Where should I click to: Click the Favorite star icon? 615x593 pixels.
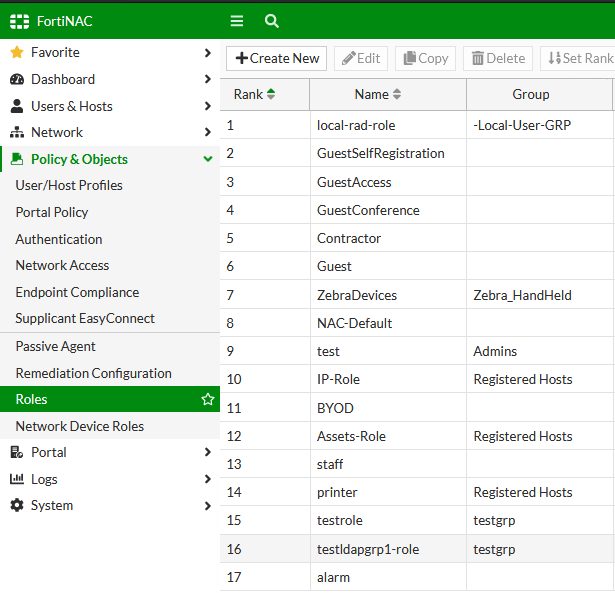(x=17, y=52)
